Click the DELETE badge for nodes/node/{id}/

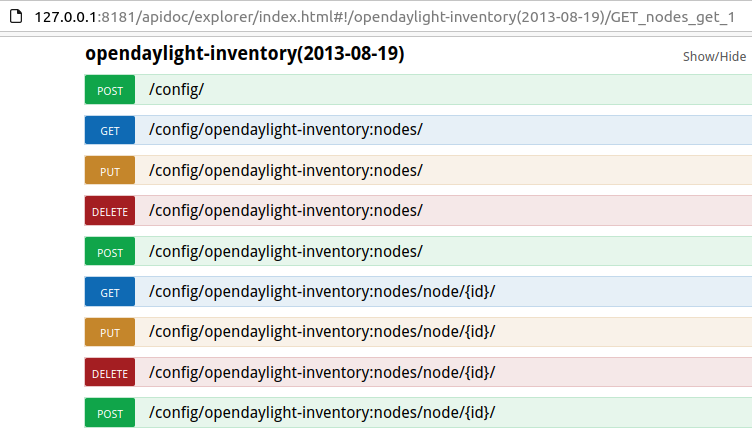tap(110, 373)
